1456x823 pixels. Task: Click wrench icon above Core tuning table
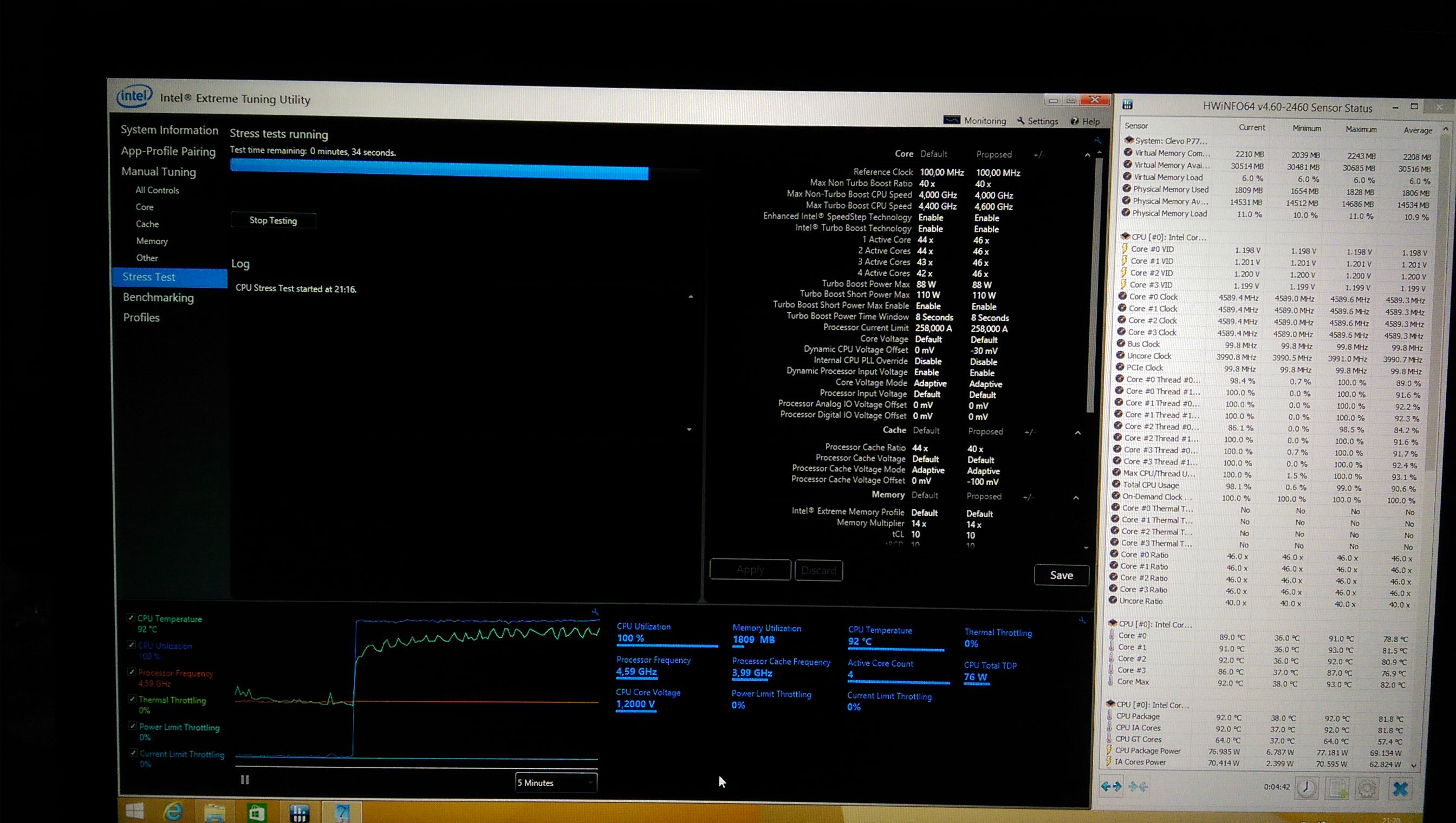tap(1097, 140)
